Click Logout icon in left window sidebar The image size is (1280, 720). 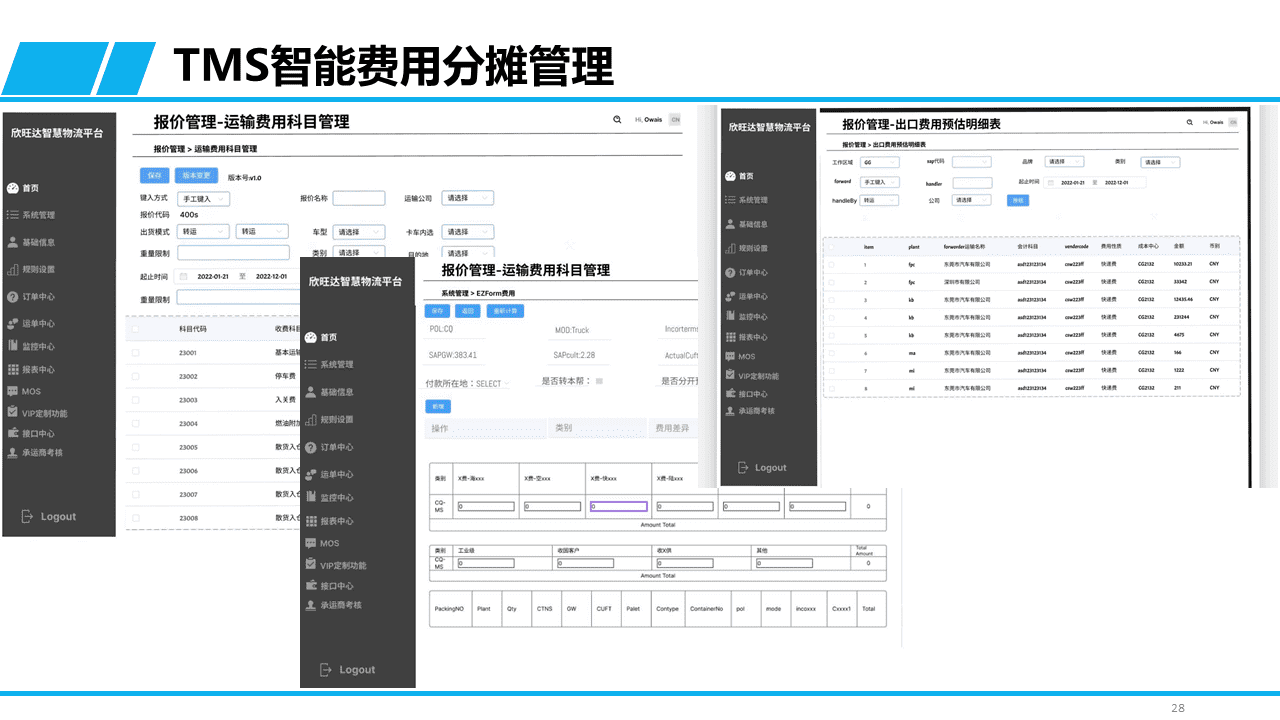28,516
